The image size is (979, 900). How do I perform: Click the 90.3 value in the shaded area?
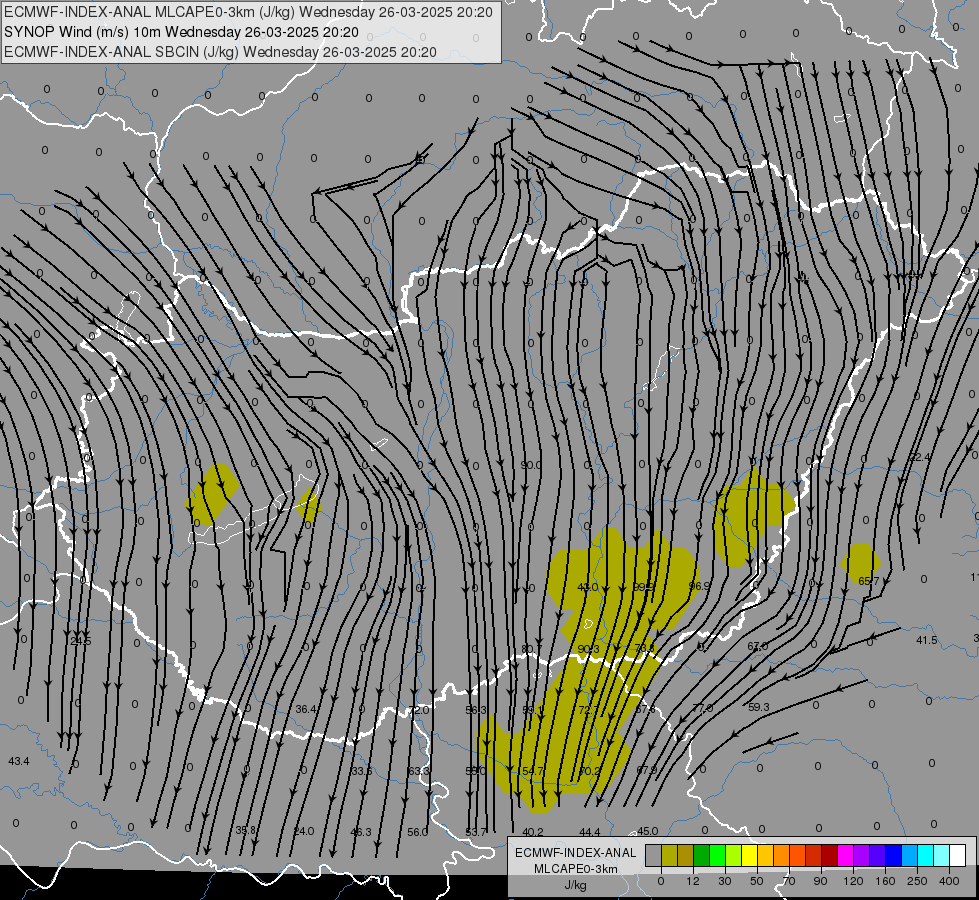click(x=588, y=649)
